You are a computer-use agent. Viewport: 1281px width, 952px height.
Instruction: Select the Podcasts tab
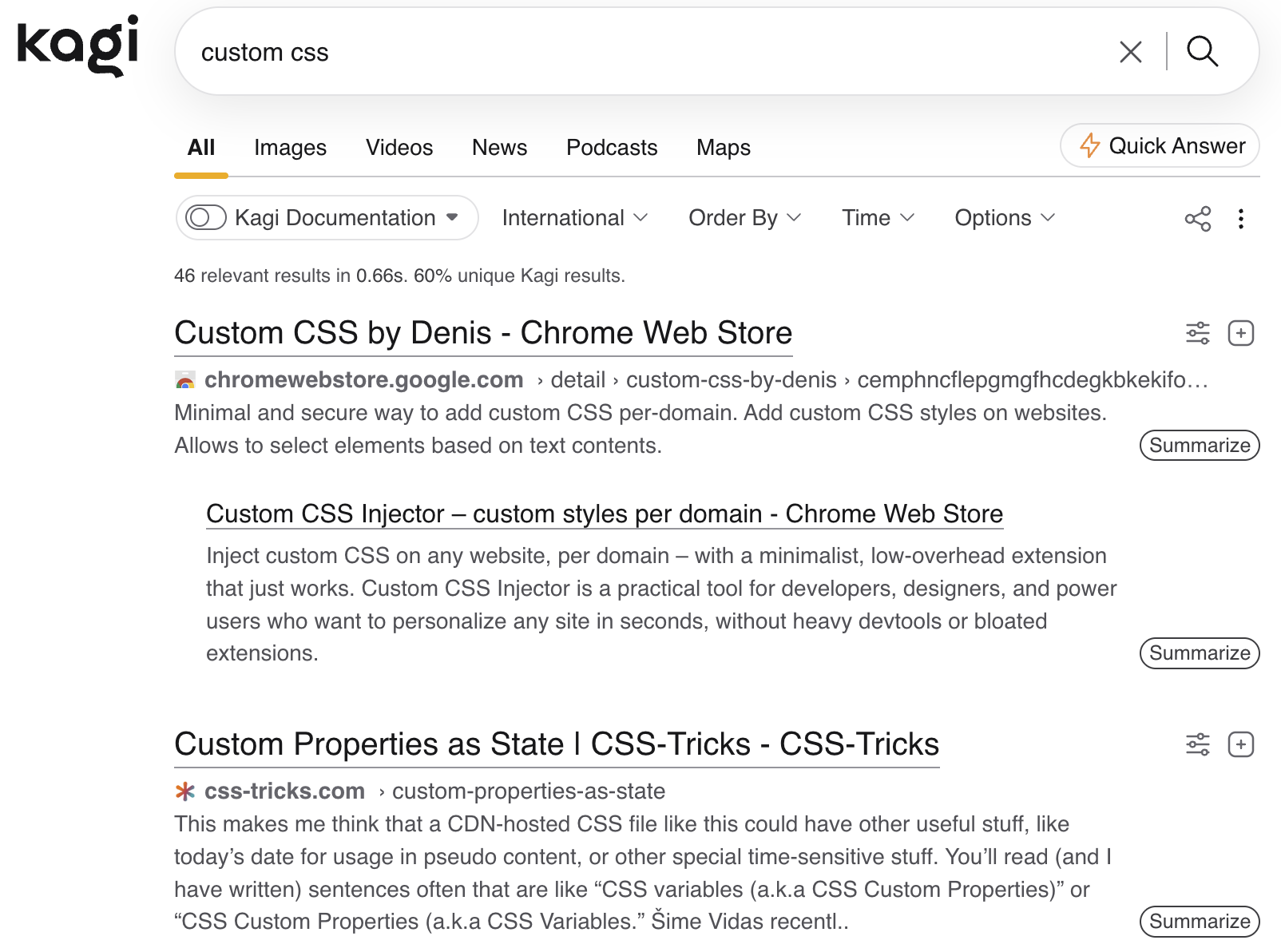(x=612, y=148)
